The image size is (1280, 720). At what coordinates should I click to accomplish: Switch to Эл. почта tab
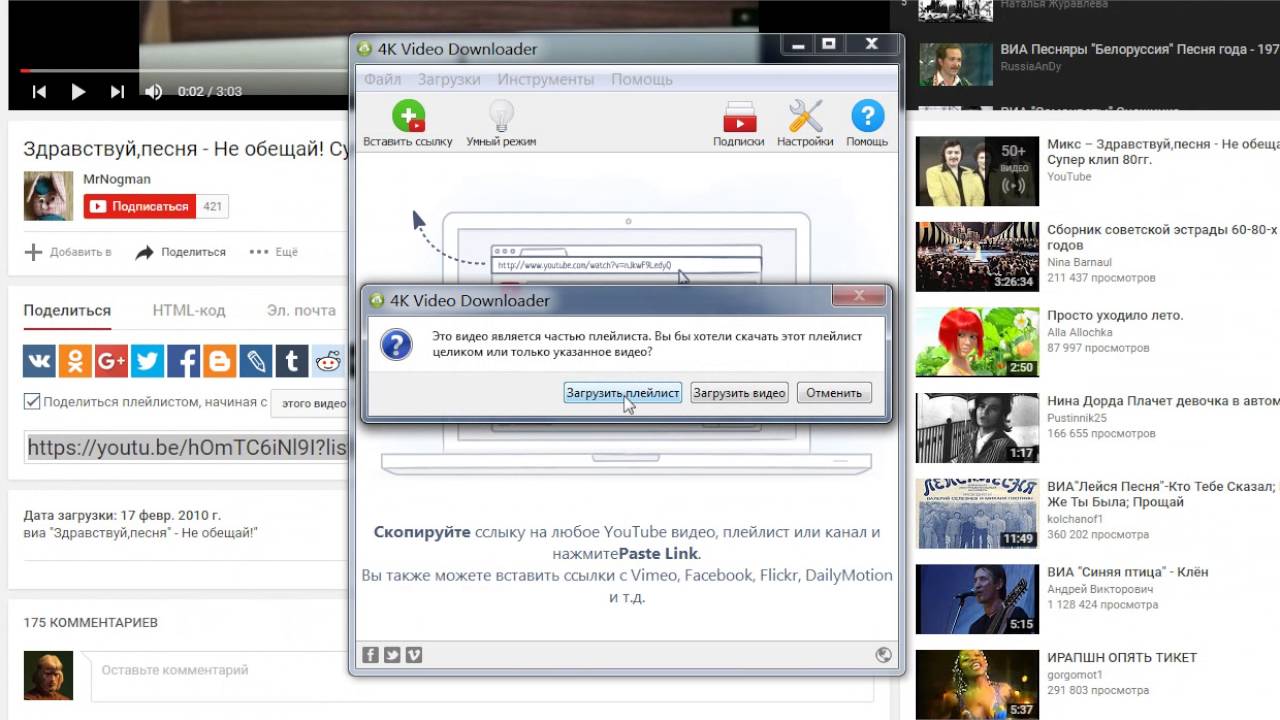(x=301, y=310)
